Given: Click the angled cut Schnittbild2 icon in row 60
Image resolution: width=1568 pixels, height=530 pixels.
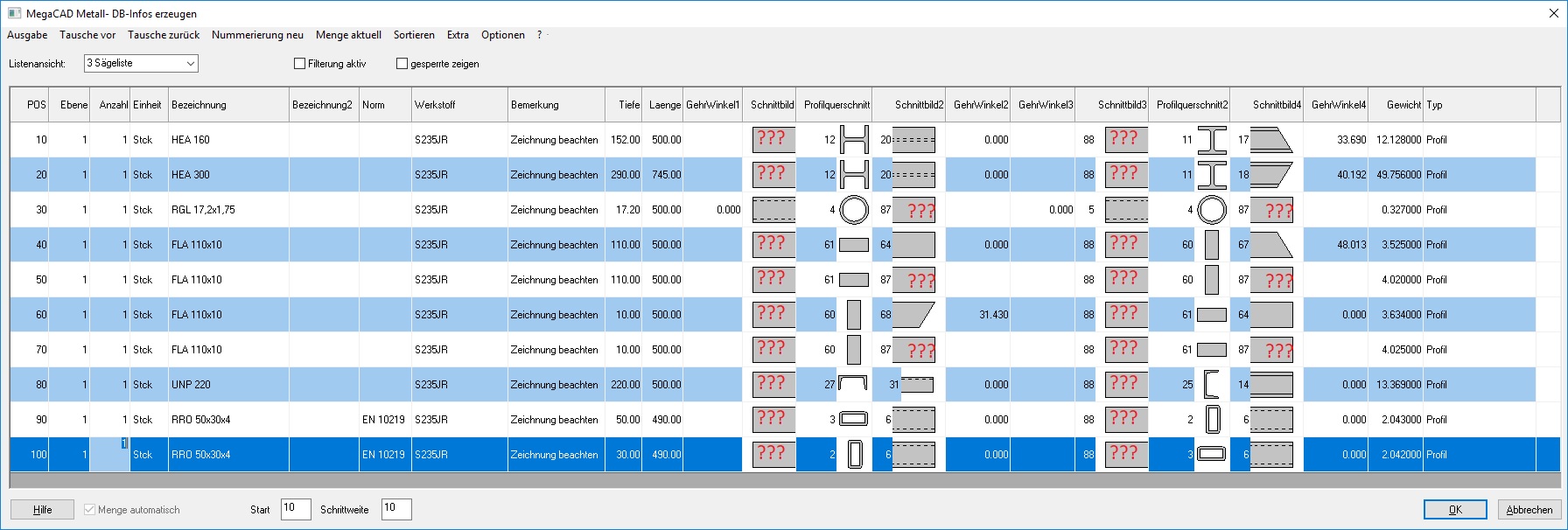Looking at the screenshot, I should coord(913,315).
